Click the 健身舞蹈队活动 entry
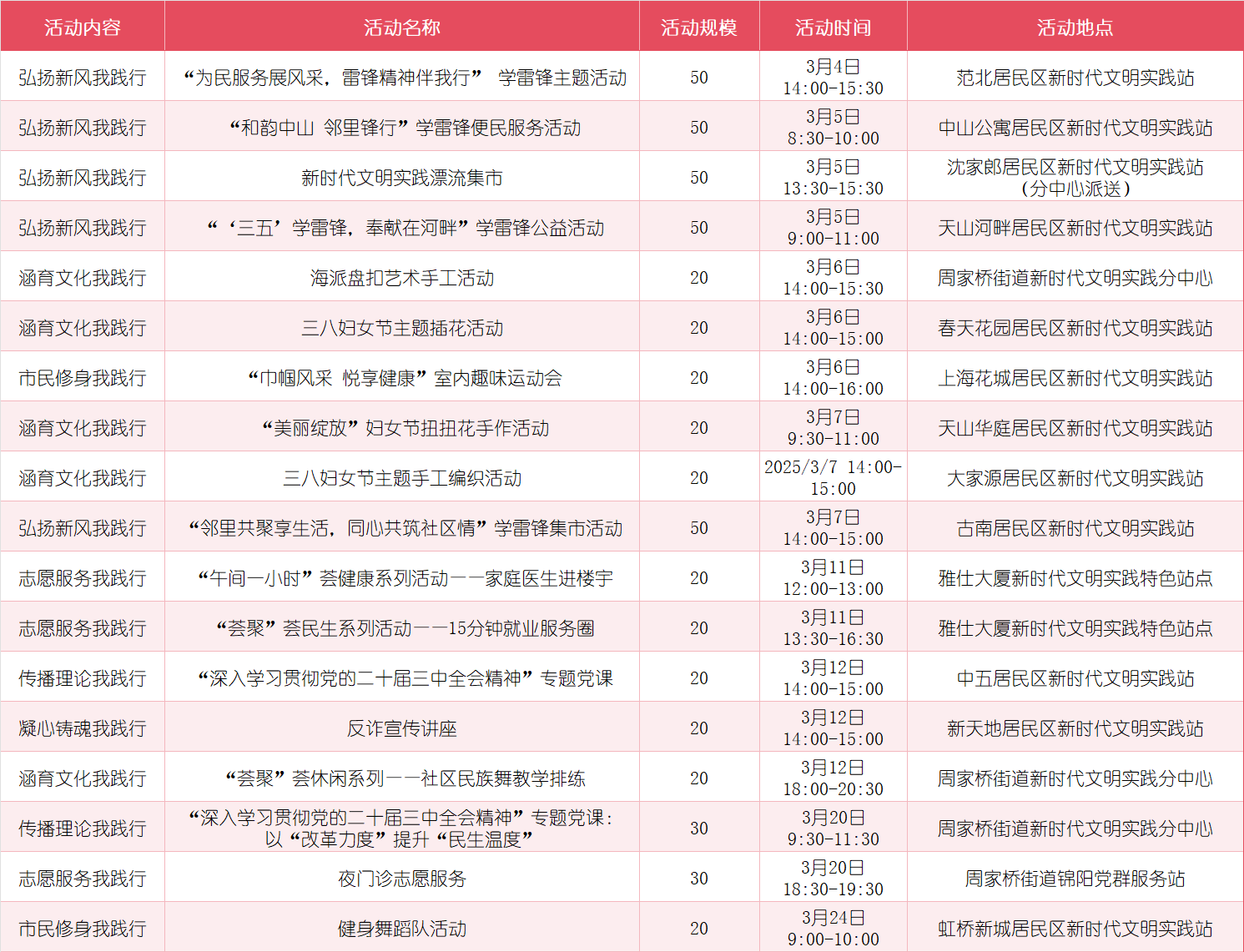Viewport: 1244px width, 952px height. point(403,927)
